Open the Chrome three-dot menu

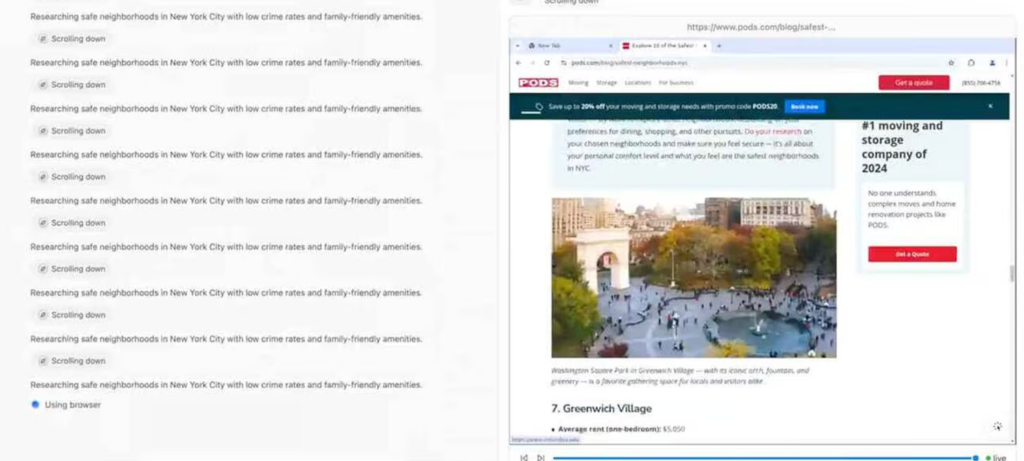tap(1006, 63)
